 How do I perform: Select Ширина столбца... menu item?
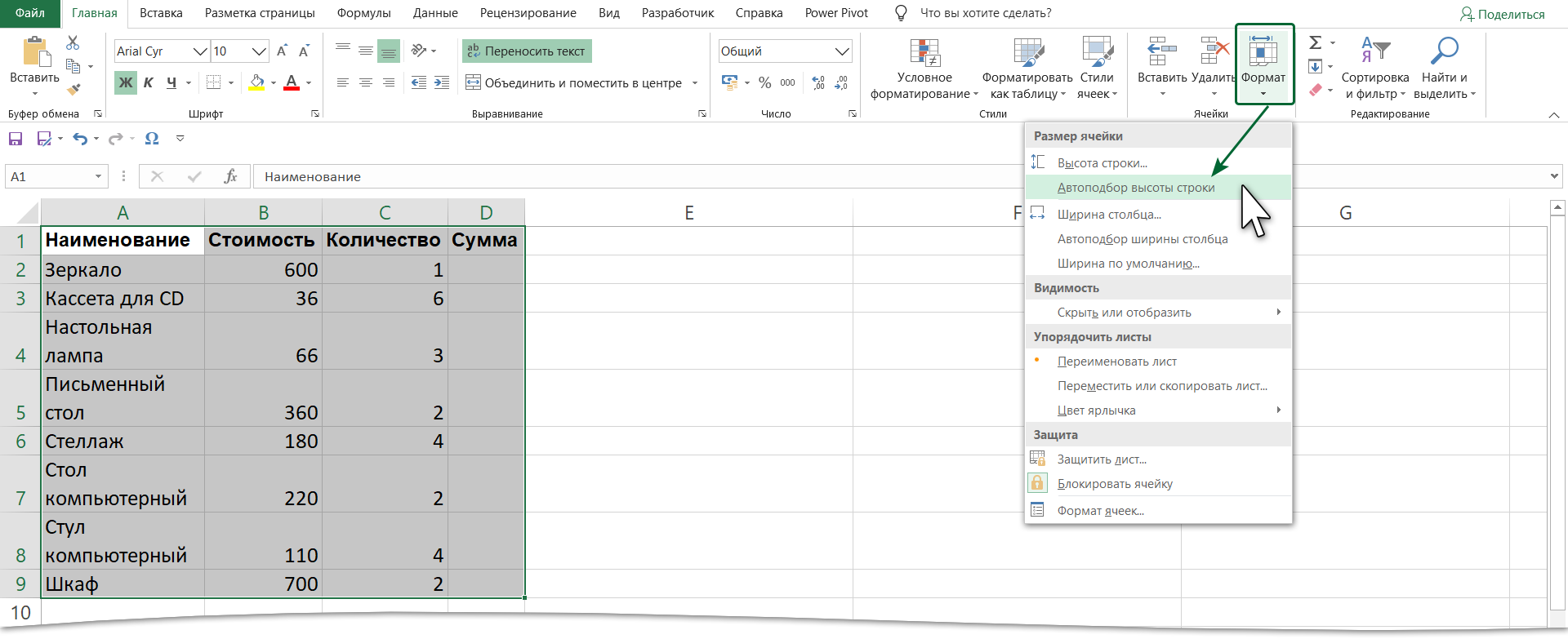(x=1158, y=215)
